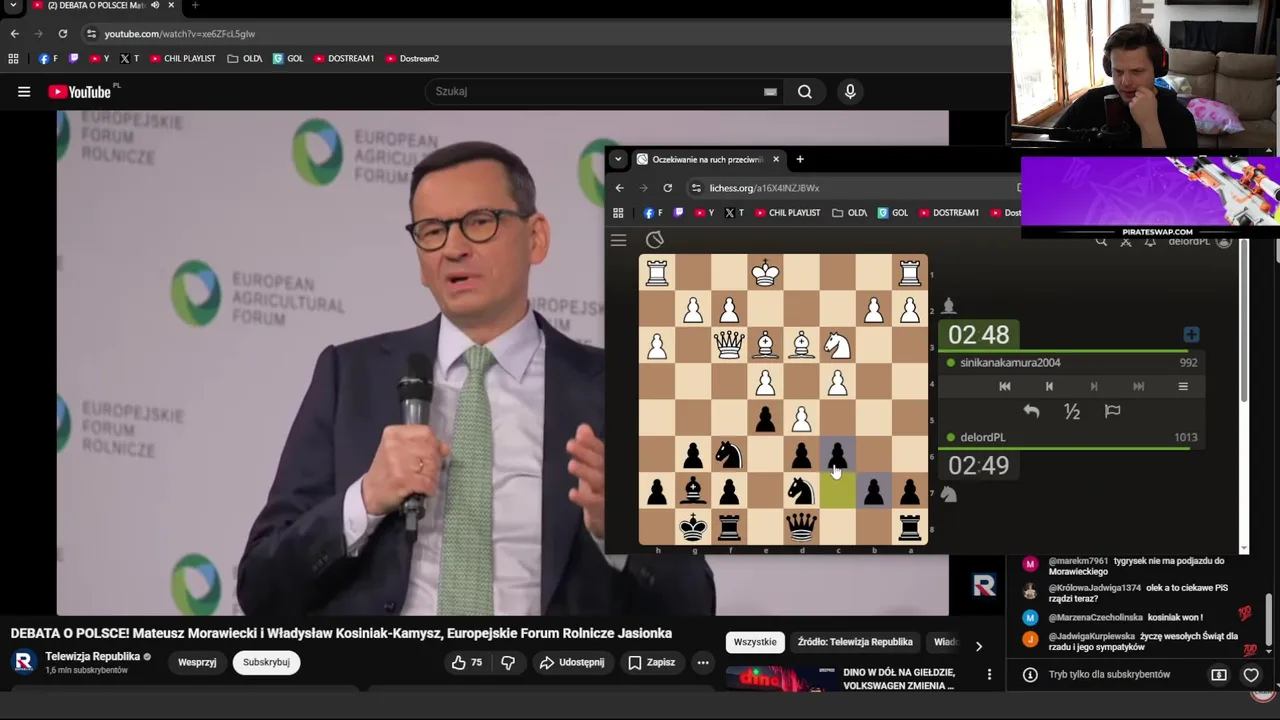Open Dostream2 bookmark in YouTube window
This screenshot has height=720, width=1280.
click(412, 59)
